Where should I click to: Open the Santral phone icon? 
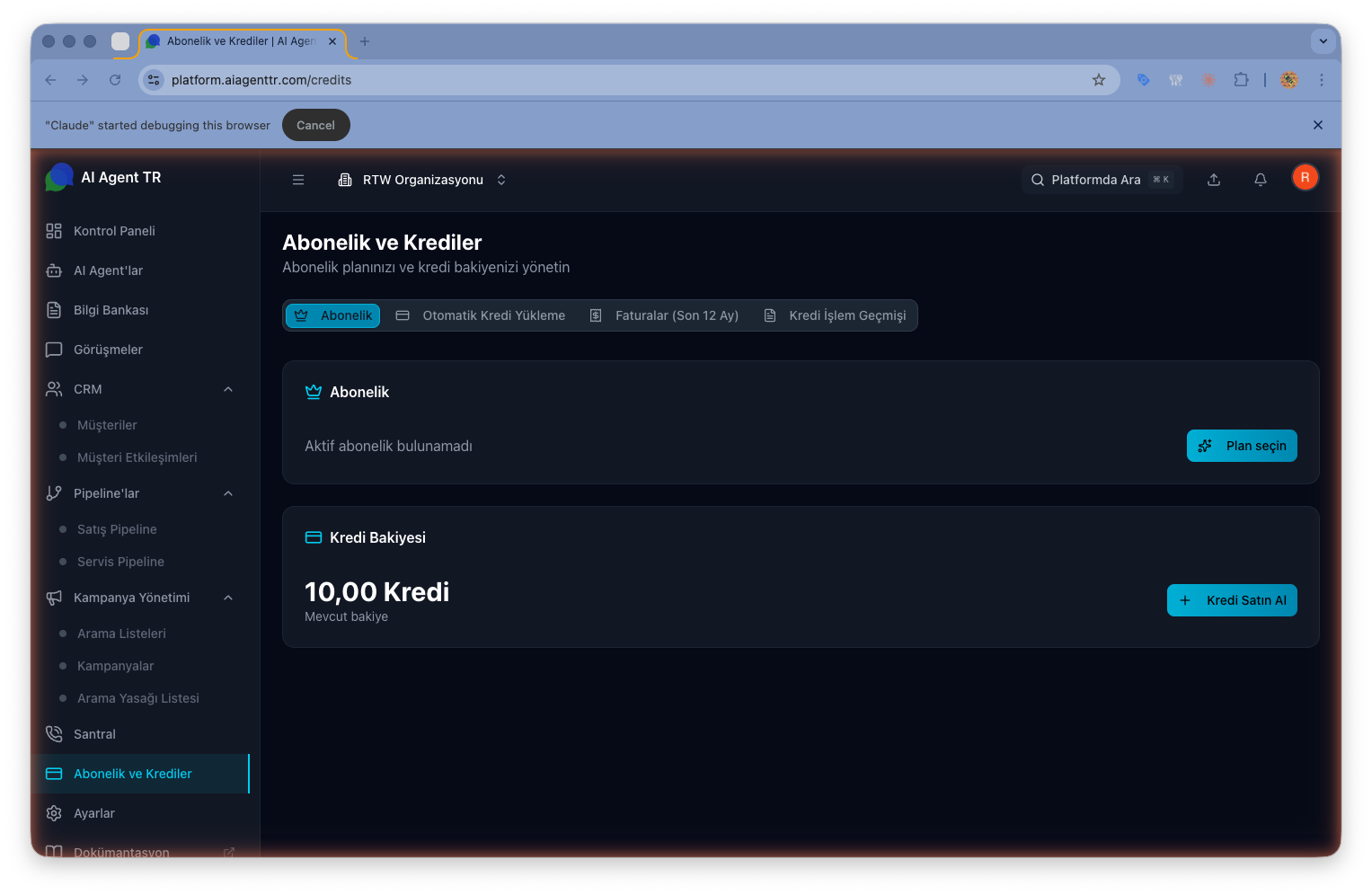click(54, 734)
